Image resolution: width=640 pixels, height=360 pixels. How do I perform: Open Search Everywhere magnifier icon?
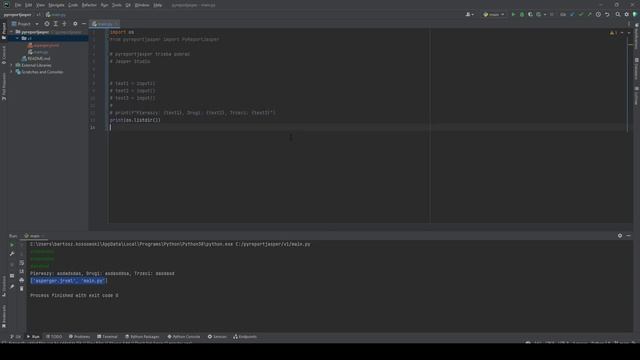(x=618, y=14)
